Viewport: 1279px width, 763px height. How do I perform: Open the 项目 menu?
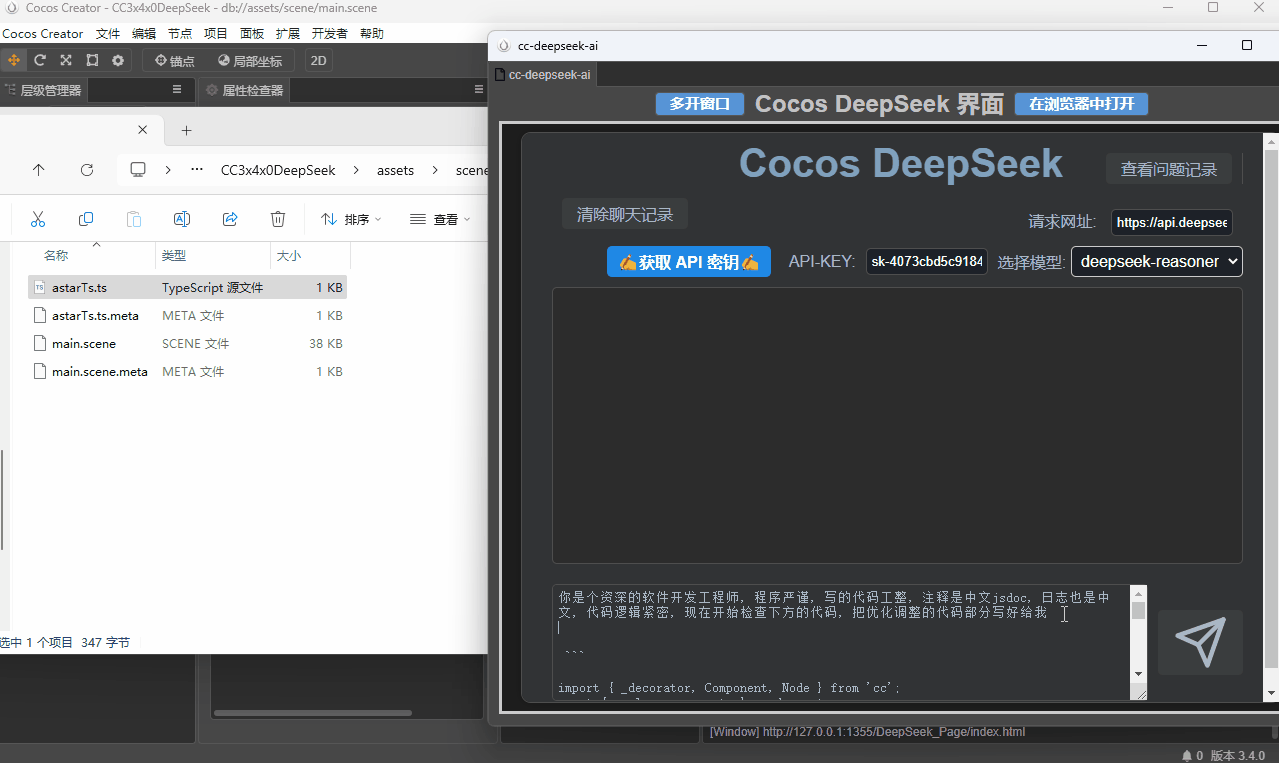[x=216, y=34]
